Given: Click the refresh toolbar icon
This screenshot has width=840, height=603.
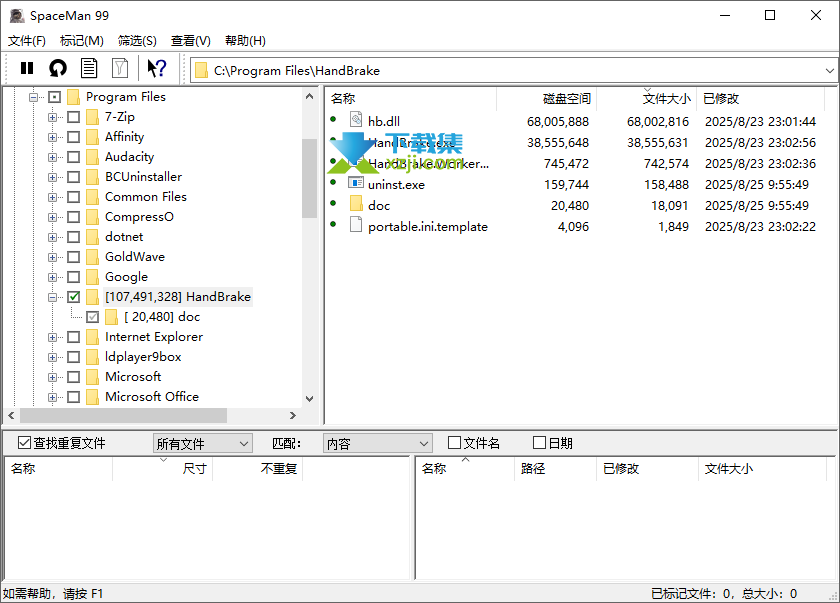Looking at the screenshot, I should (58, 68).
